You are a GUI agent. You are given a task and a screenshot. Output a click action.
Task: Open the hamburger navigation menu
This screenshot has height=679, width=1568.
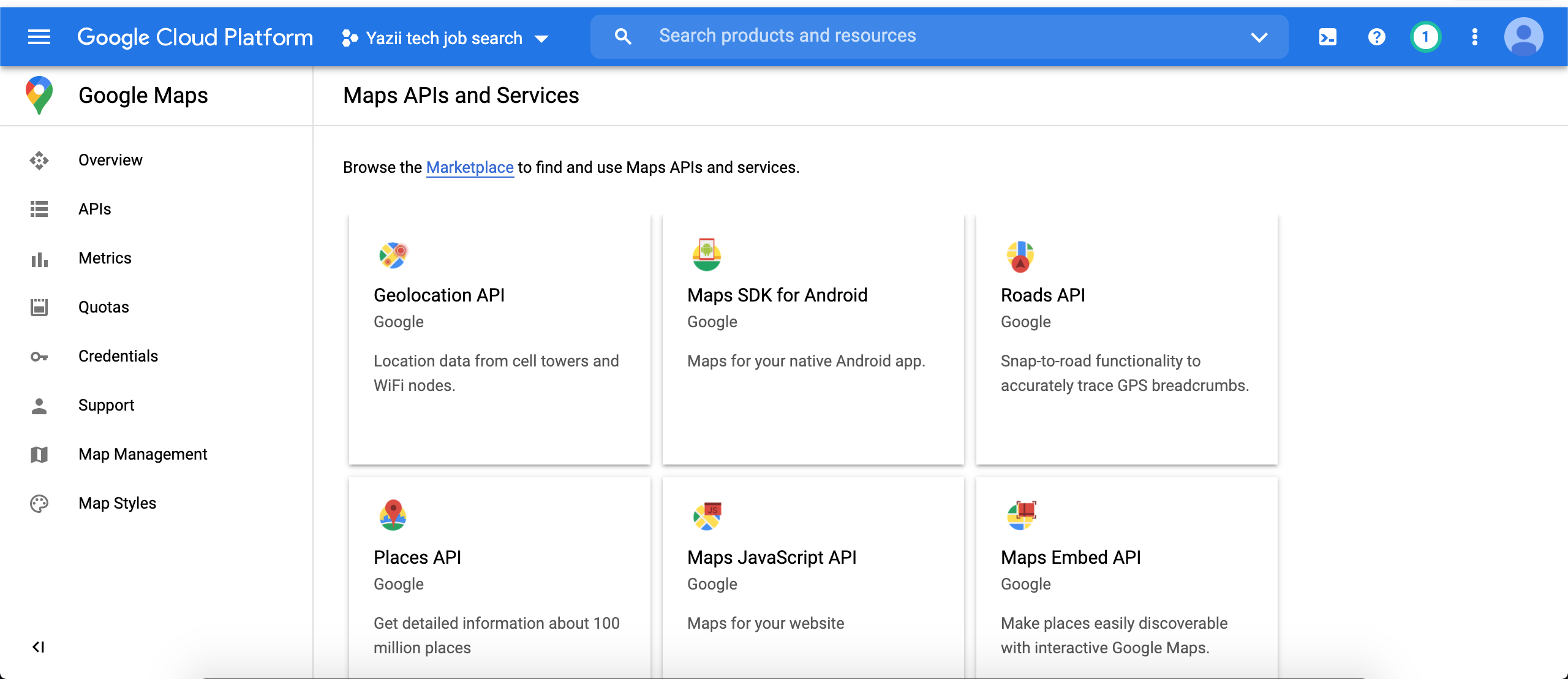tap(39, 37)
